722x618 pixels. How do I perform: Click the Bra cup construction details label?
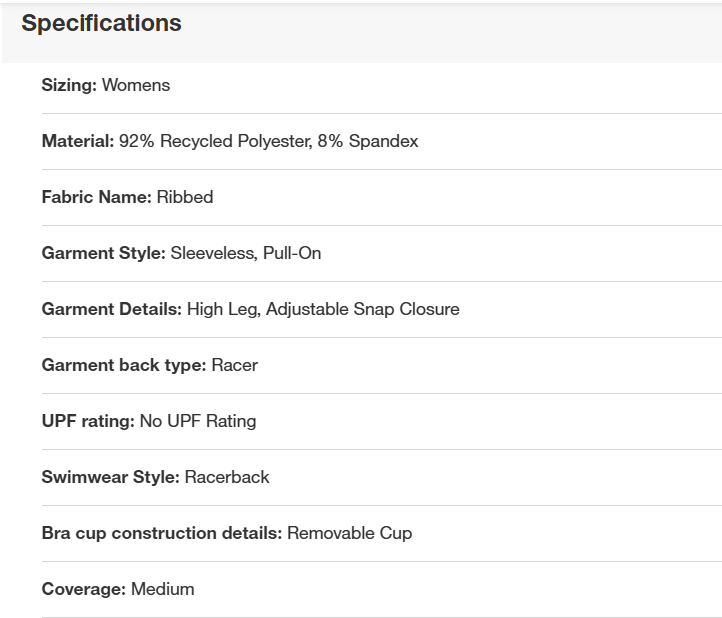point(162,533)
